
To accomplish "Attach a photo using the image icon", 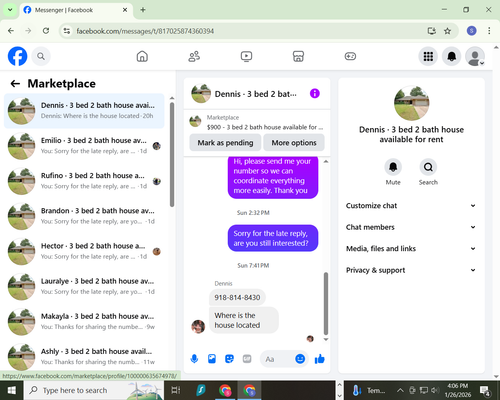I will coord(212,359).
